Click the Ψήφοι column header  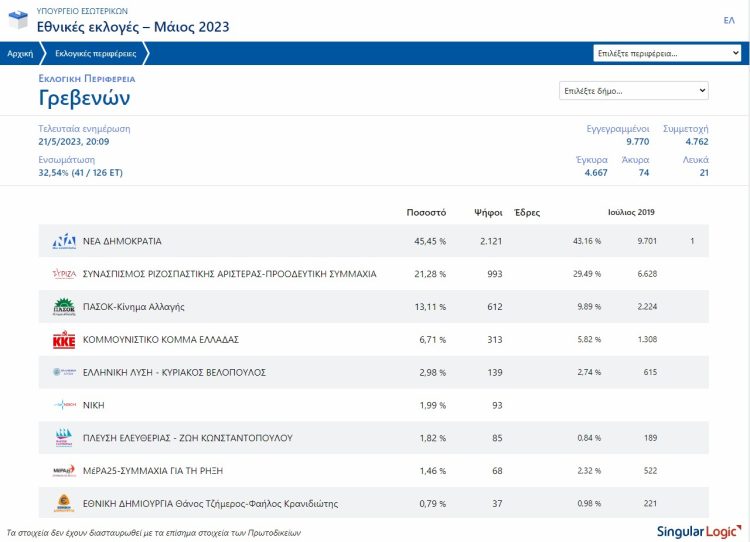click(x=488, y=212)
